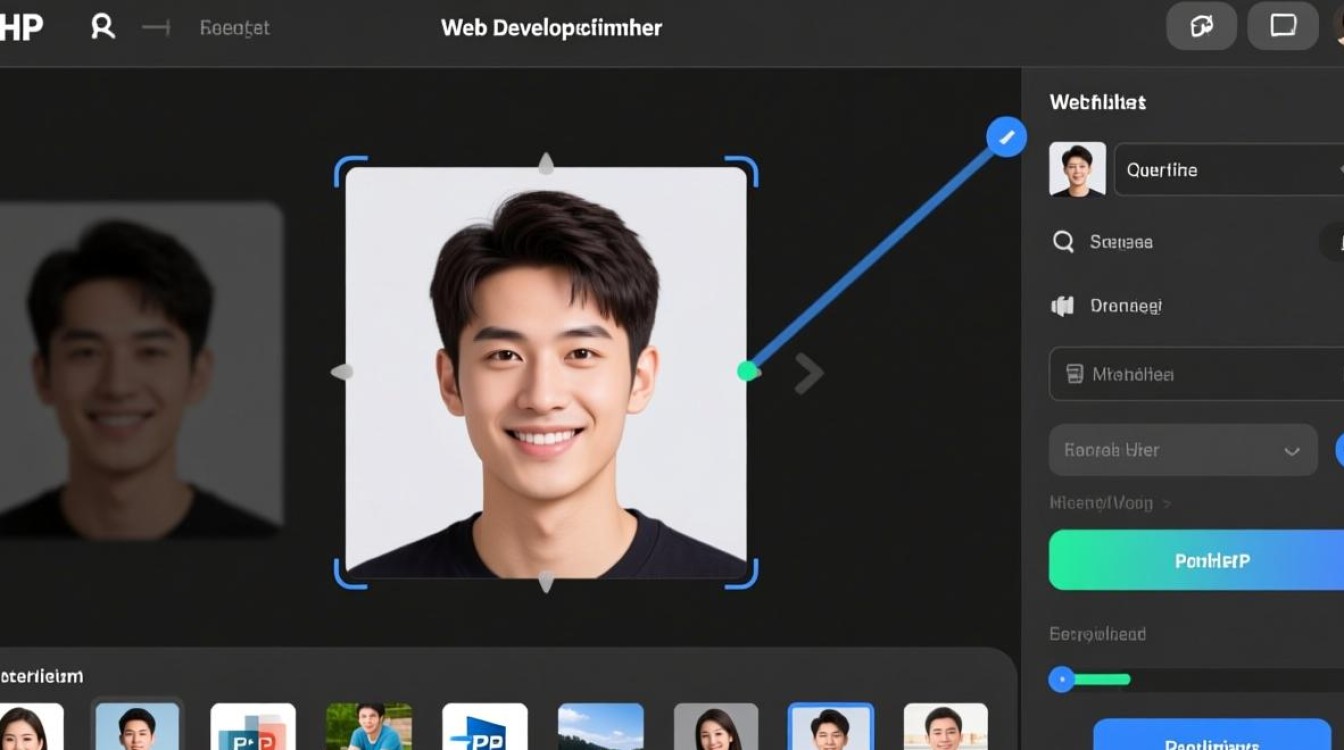Click the user profile icon in the top bar

pos(101,27)
